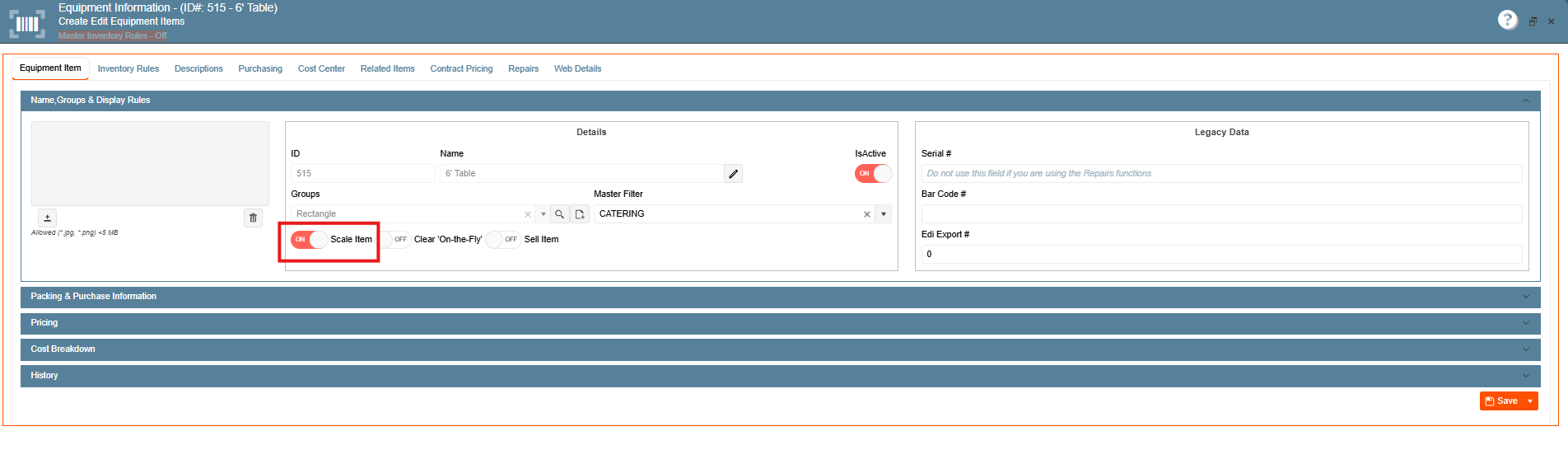The height and width of the screenshot is (464, 1568).
Task: Expand the Cost Breakdown section
Action: pos(1525,349)
